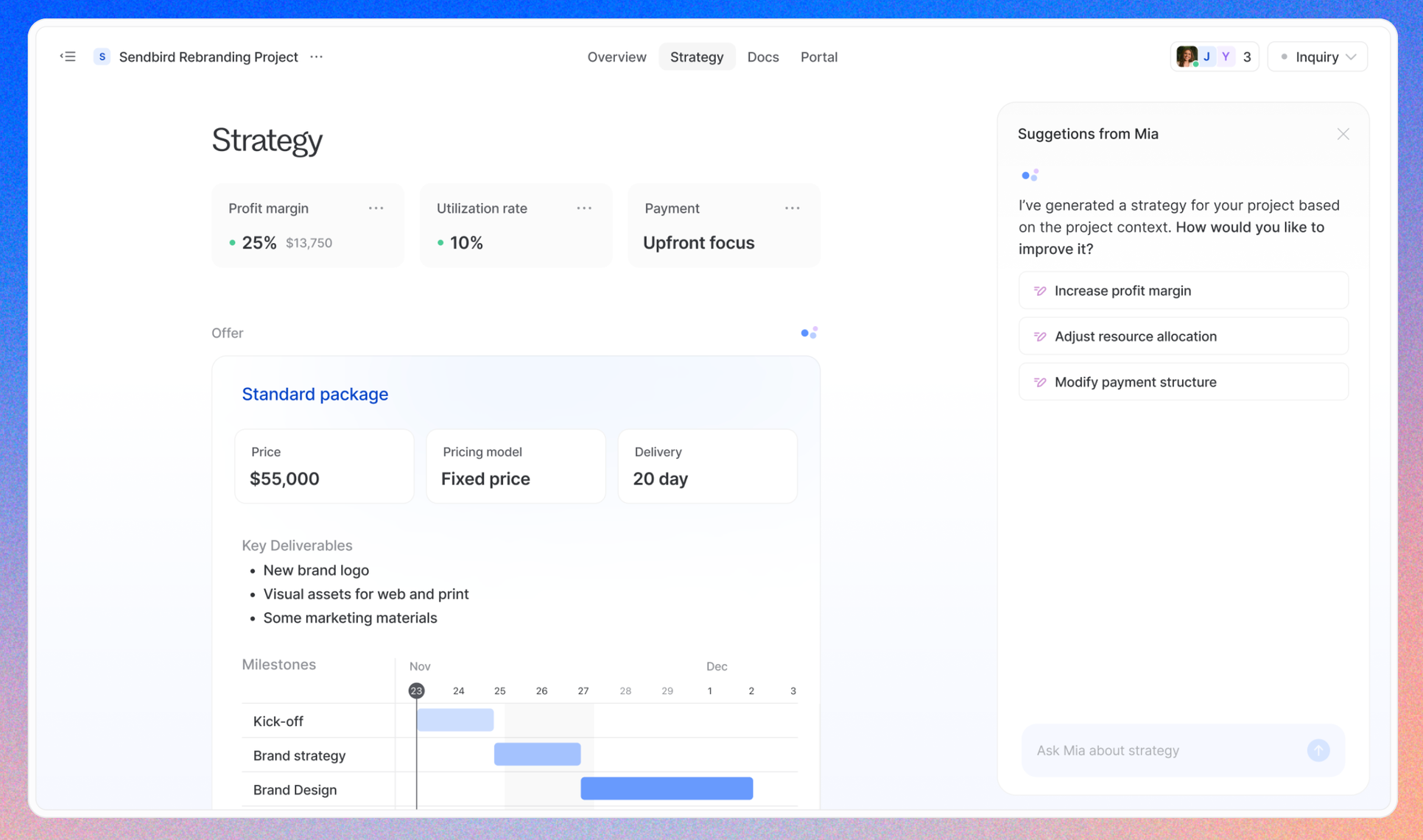Open Payment card options menu
The width and height of the screenshot is (1423, 840).
tap(792, 208)
